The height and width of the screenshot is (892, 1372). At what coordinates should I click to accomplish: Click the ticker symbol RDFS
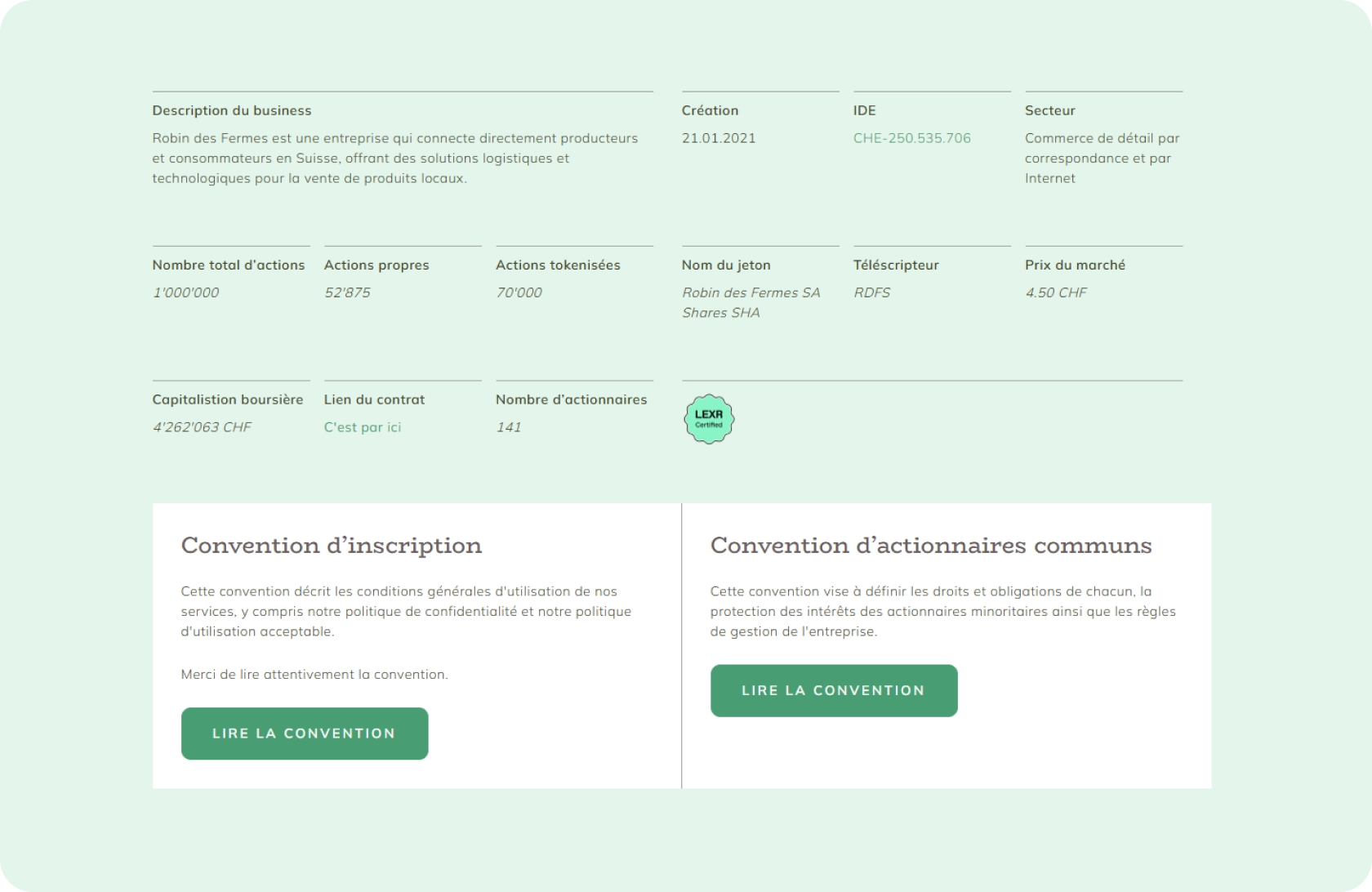coord(871,292)
